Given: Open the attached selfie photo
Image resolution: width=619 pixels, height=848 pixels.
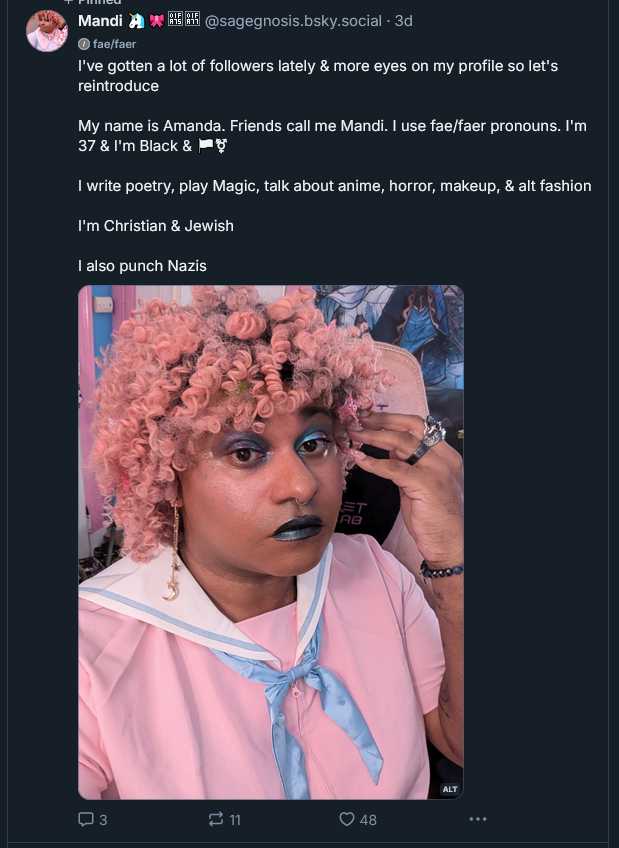Looking at the screenshot, I should pos(271,542).
